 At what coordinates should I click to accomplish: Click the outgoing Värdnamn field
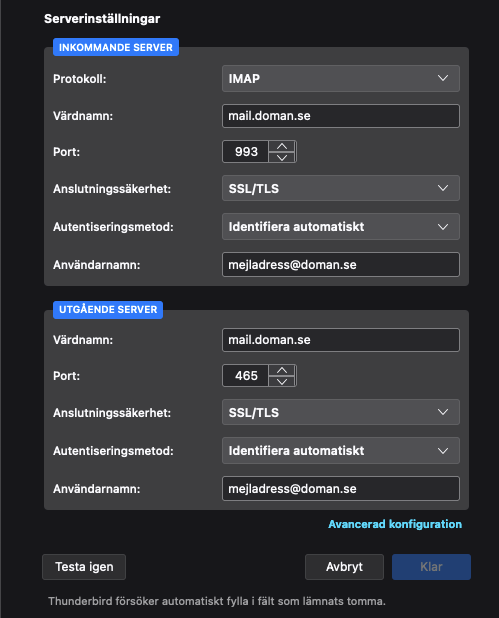[341, 340]
